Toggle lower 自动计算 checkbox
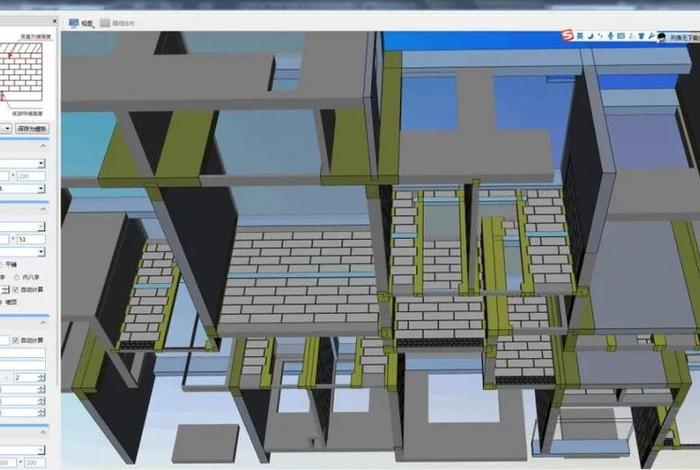The width and height of the screenshot is (700, 470). point(16,340)
